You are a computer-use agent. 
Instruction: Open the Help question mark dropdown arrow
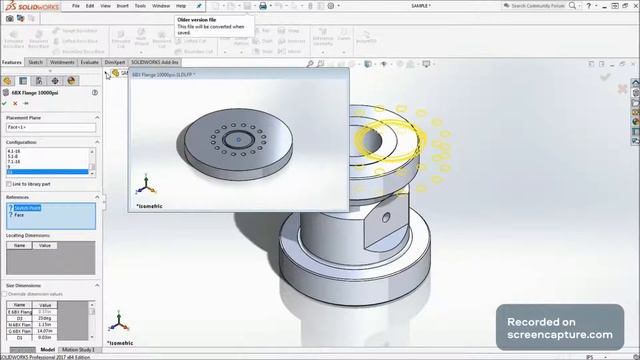(596, 6)
